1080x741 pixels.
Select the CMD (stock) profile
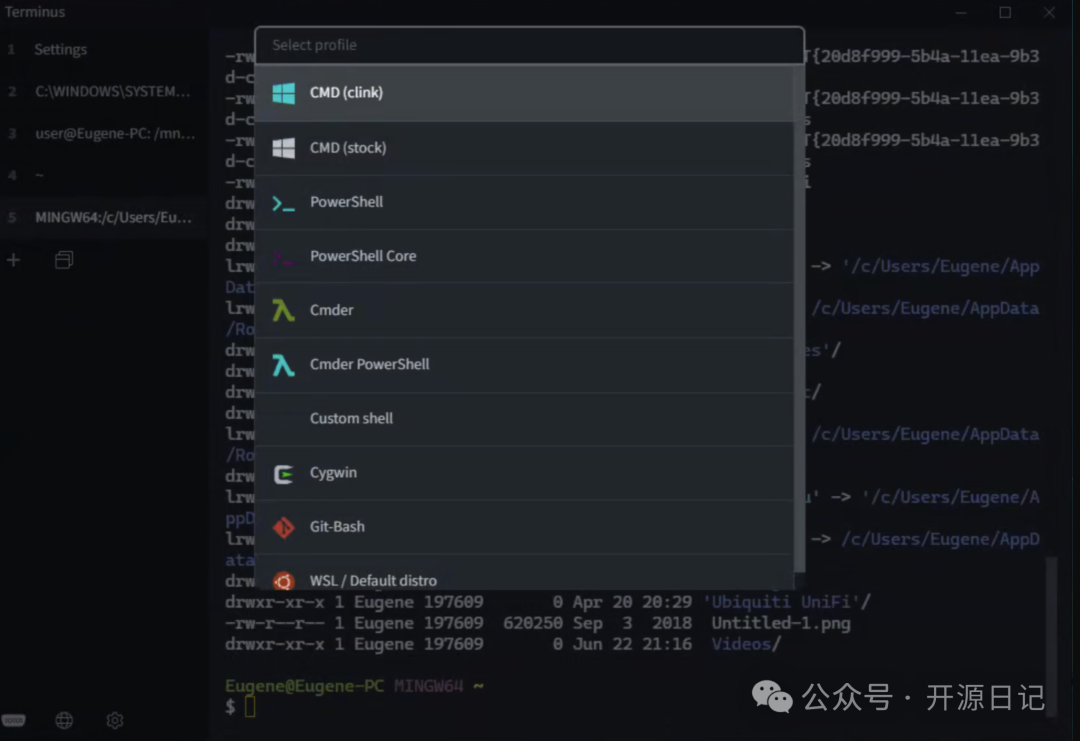click(x=524, y=148)
